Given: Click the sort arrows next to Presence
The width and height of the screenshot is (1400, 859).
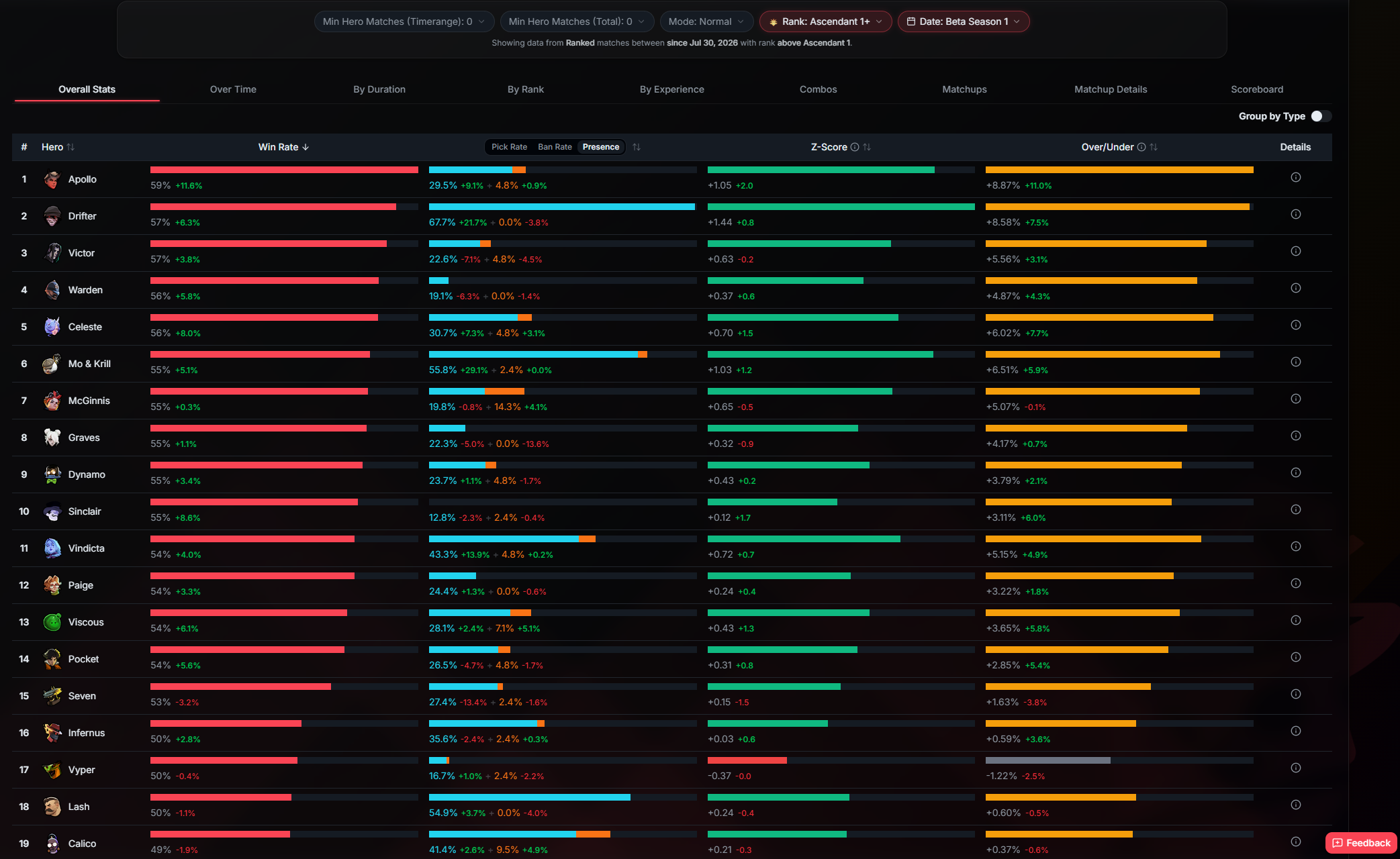Looking at the screenshot, I should (x=636, y=147).
